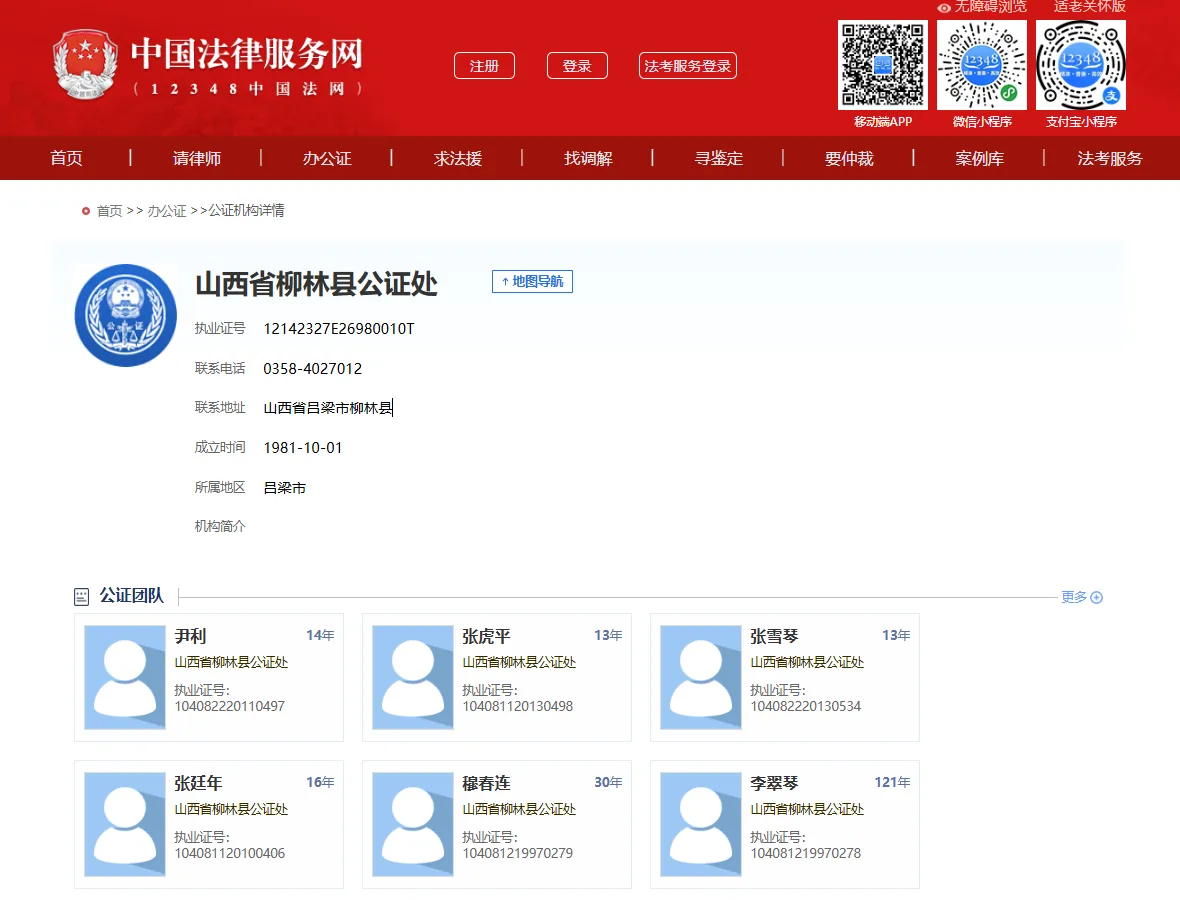Open 法考服务登录
Image resolution: width=1180 pixels, height=900 pixels.
[x=688, y=66]
